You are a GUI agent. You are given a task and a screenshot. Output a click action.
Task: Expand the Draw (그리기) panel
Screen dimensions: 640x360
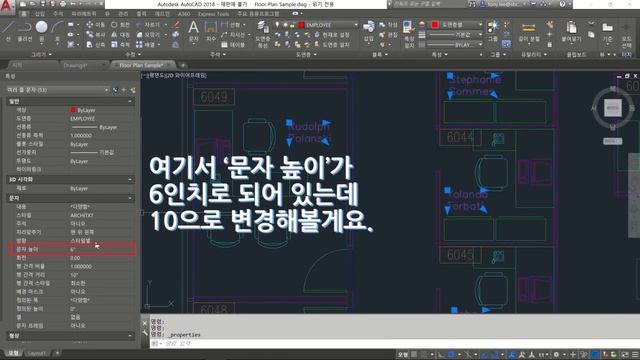pyautogui.click(x=42, y=54)
